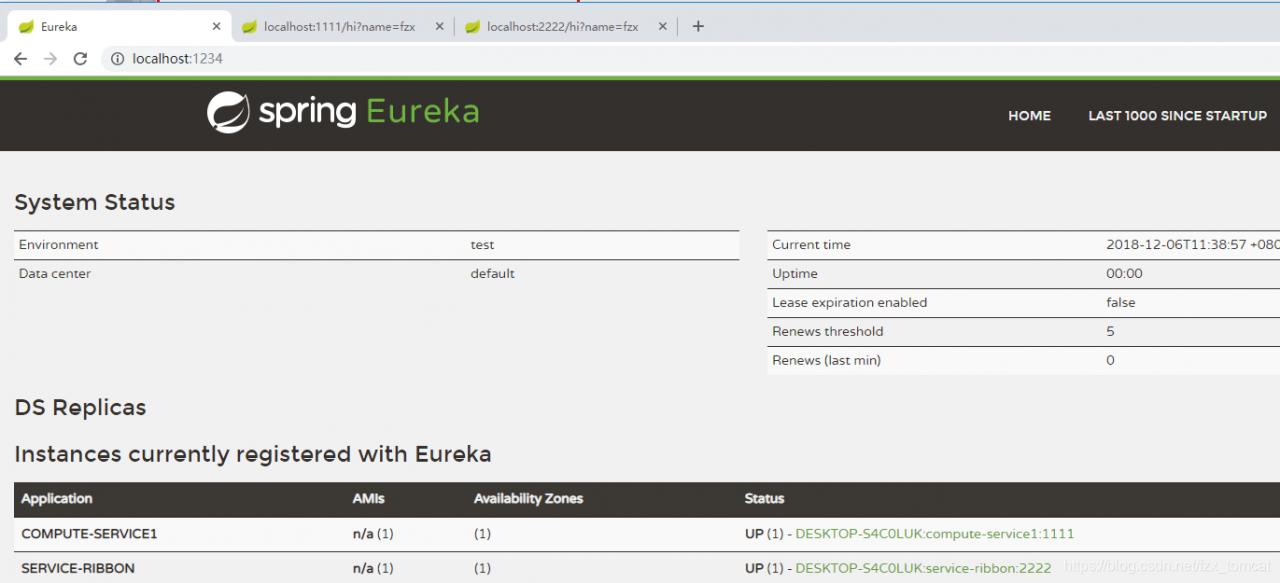1280x583 pixels.
Task: Click the browser forward arrow
Action: (x=51, y=59)
